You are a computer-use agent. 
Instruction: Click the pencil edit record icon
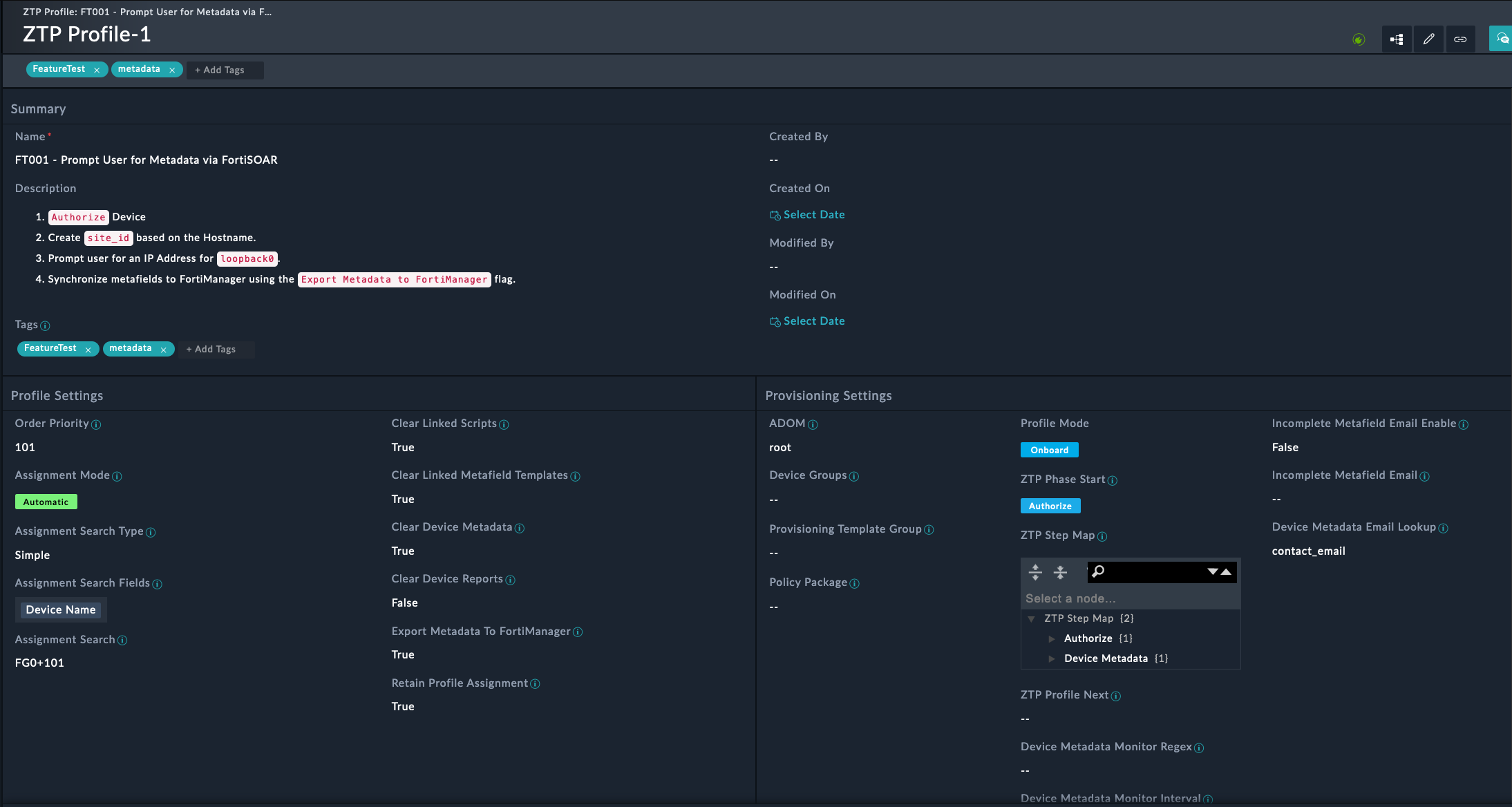coord(1428,39)
